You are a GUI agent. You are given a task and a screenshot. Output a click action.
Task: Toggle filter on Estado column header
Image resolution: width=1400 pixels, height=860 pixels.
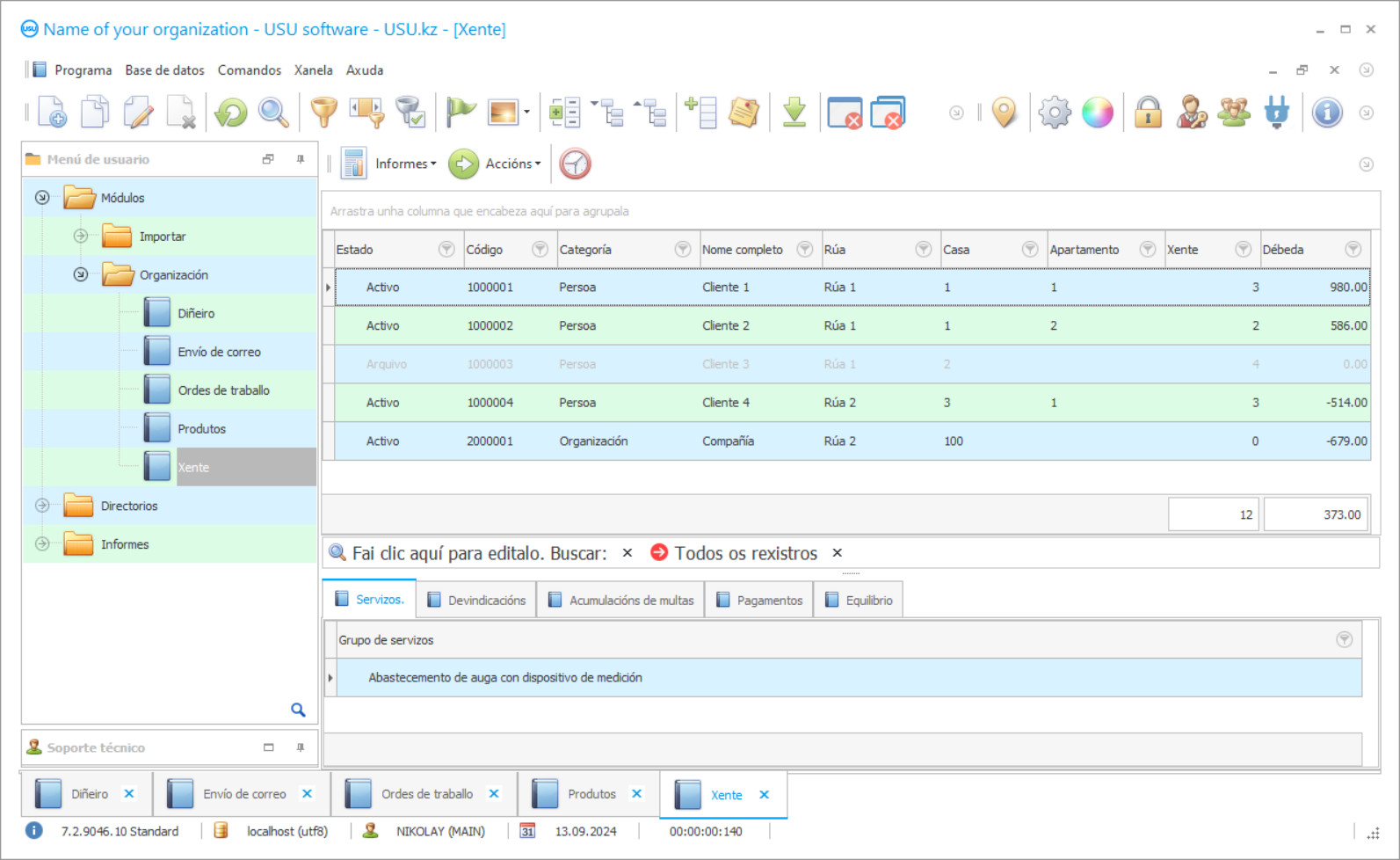coord(446,250)
